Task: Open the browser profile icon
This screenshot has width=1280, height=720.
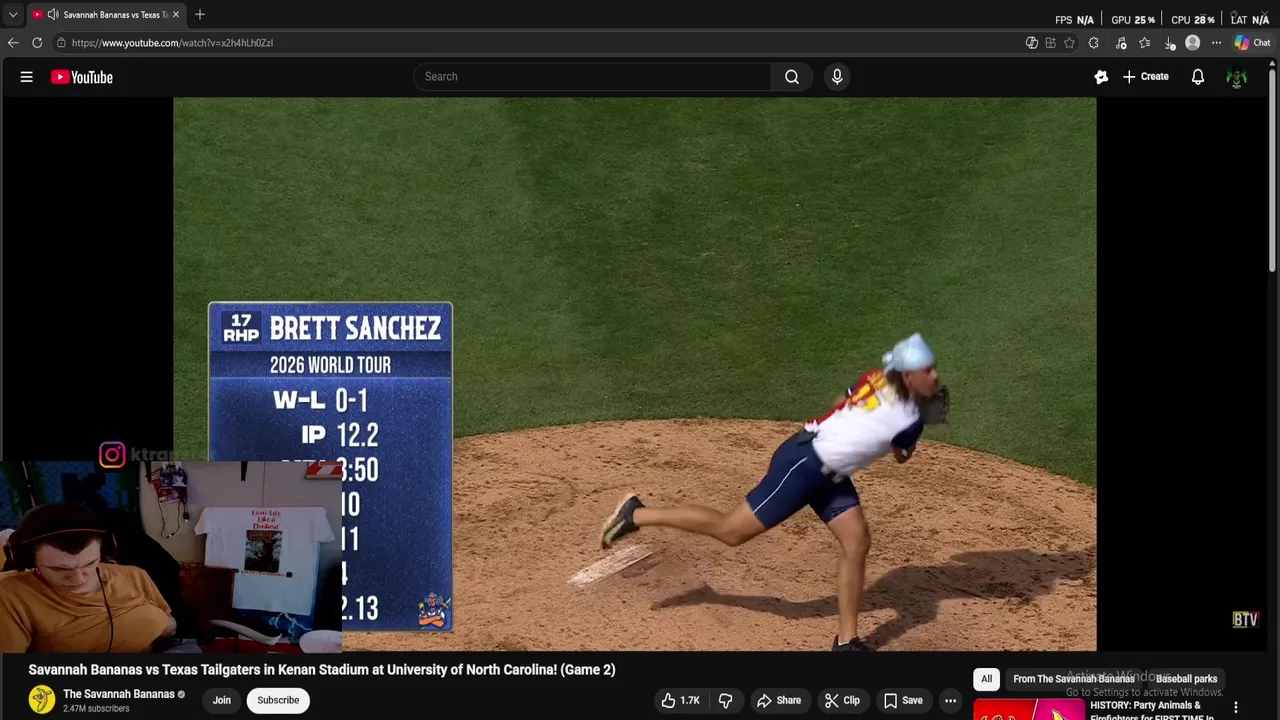Action: [1192, 43]
